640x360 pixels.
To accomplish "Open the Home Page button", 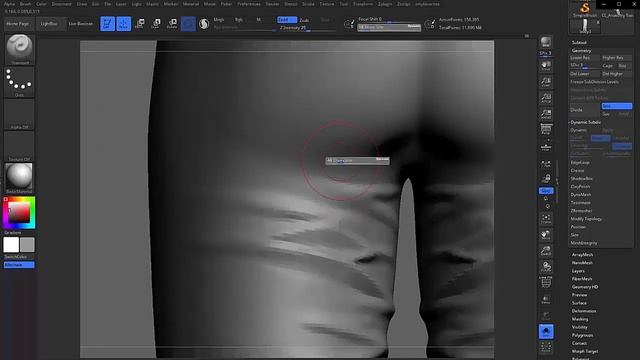I will coord(18,24).
